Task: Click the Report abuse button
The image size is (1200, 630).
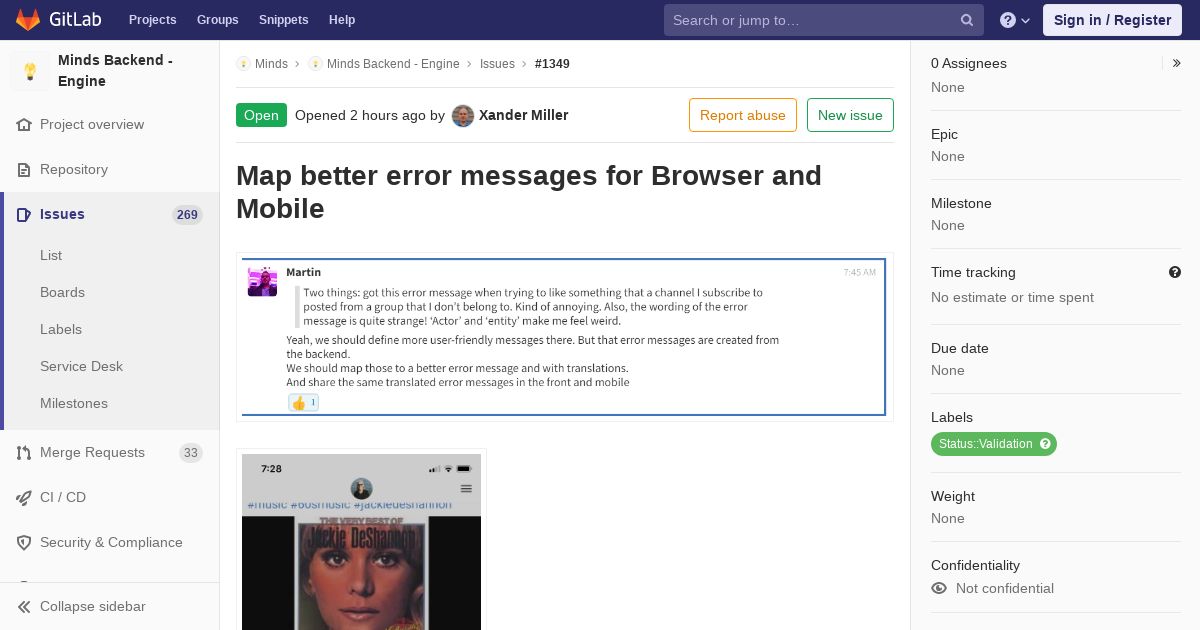Action: click(743, 115)
